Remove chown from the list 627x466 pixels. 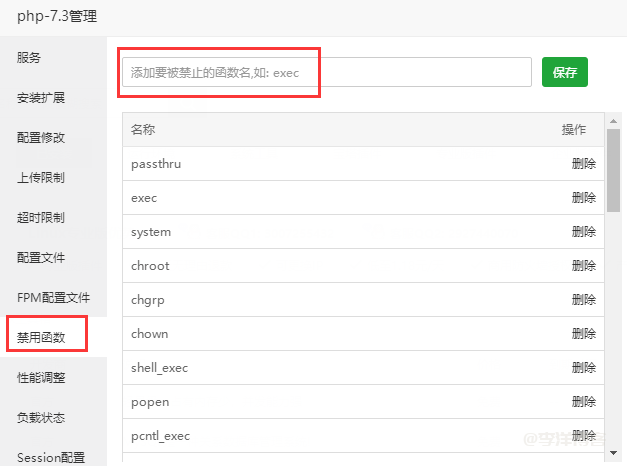pos(584,334)
